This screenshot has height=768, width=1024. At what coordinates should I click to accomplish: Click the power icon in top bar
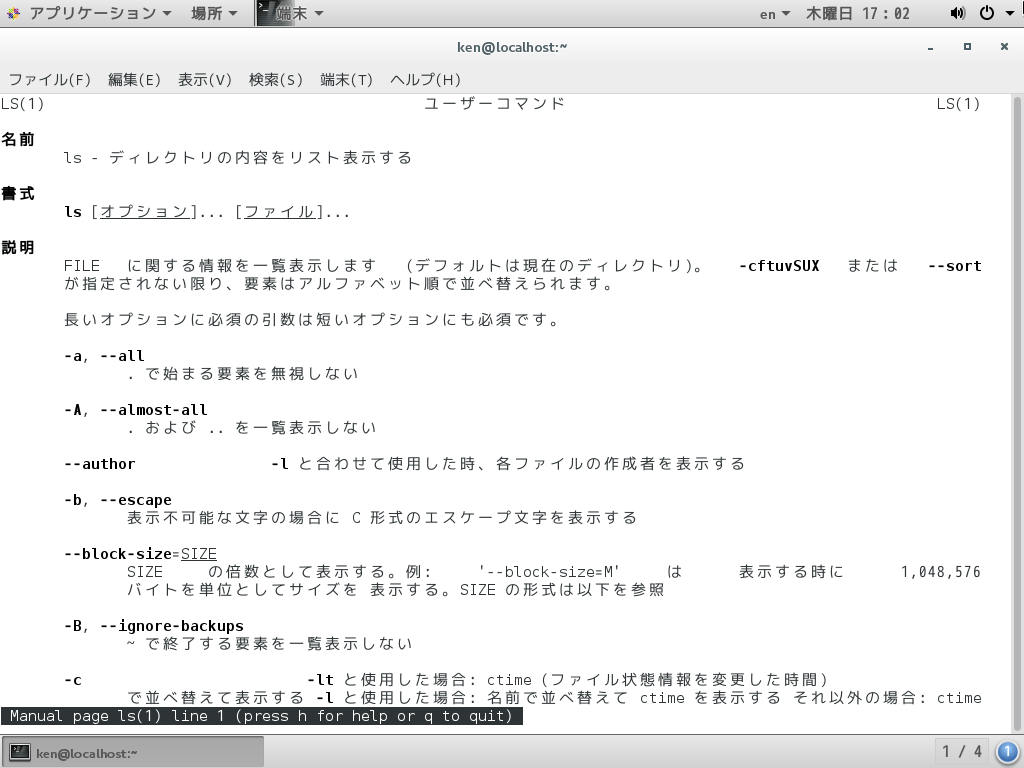pos(987,13)
